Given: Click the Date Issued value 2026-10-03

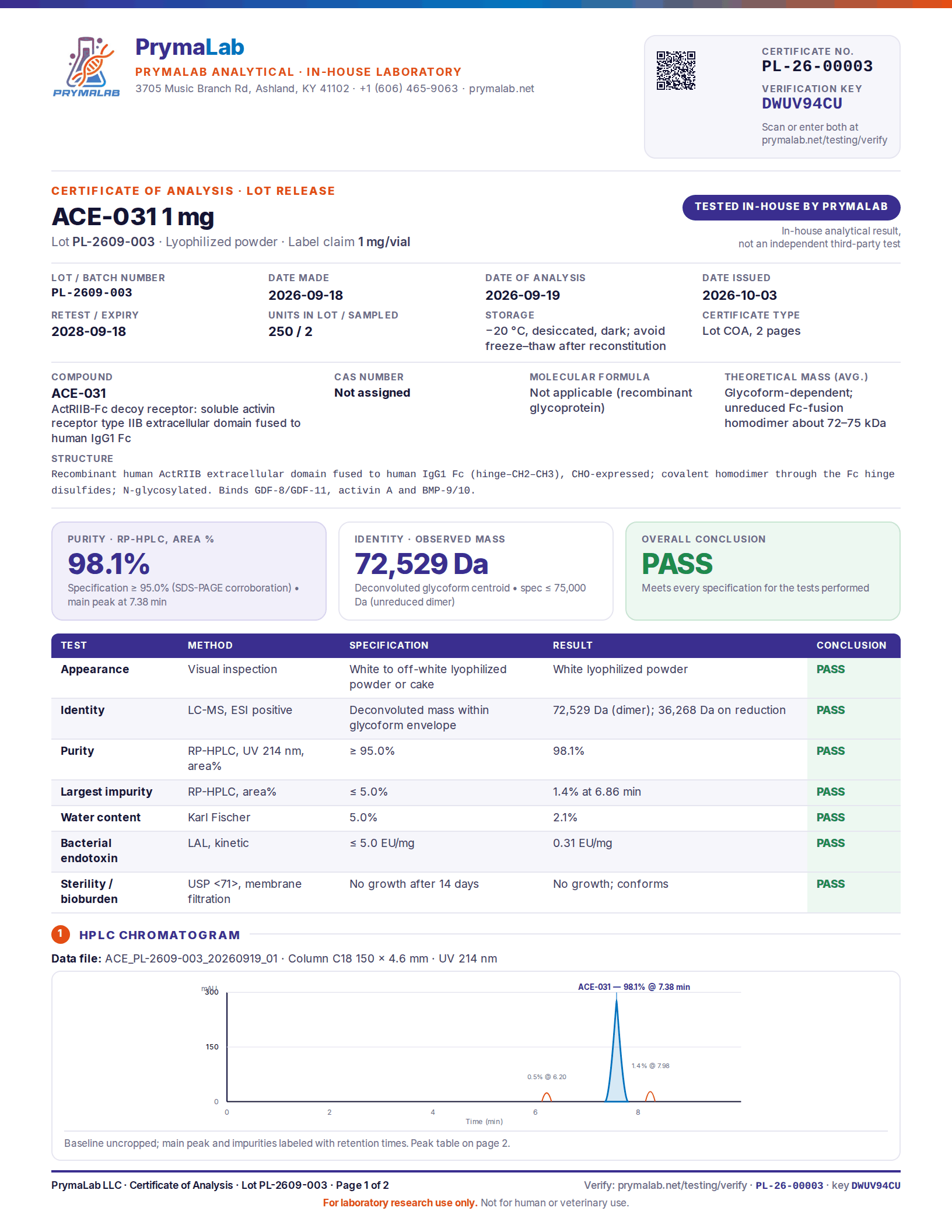Looking at the screenshot, I should click(x=740, y=295).
